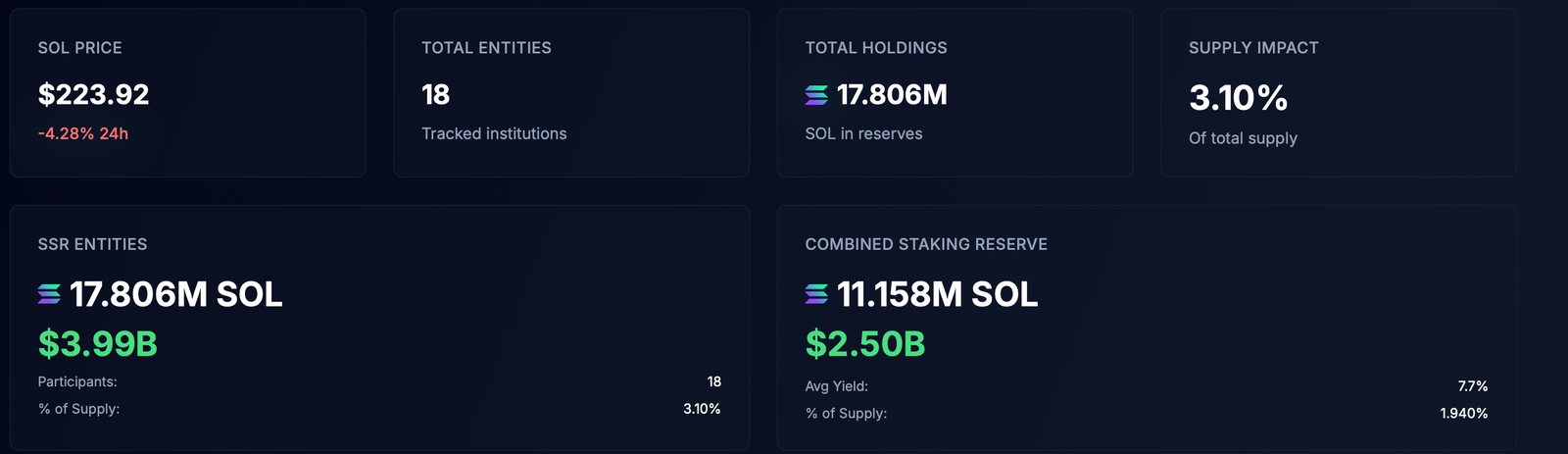Click the Solana logo in SSR Entities card
The height and width of the screenshot is (454, 1568).
coord(49,294)
